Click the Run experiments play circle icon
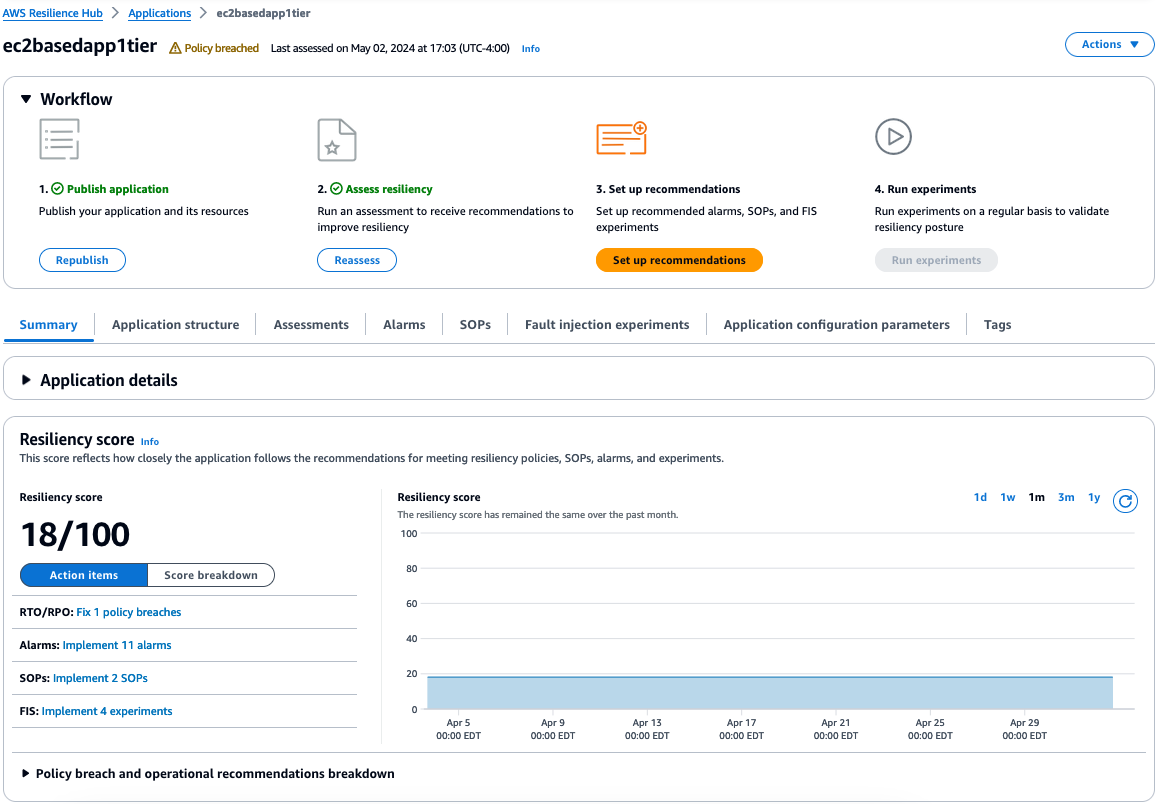 [x=893, y=137]
